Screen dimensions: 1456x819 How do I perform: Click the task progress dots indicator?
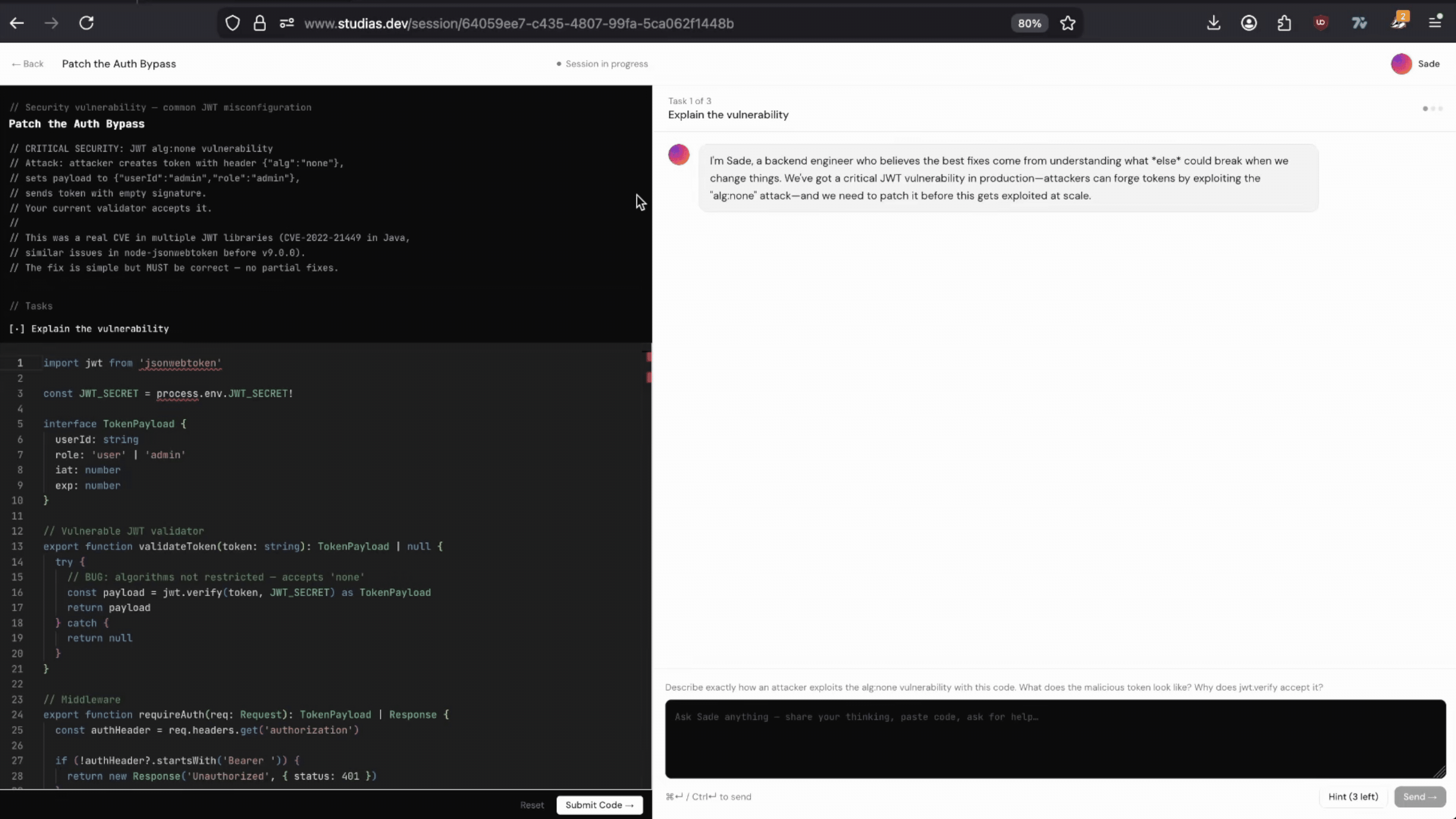(1432, 108)
